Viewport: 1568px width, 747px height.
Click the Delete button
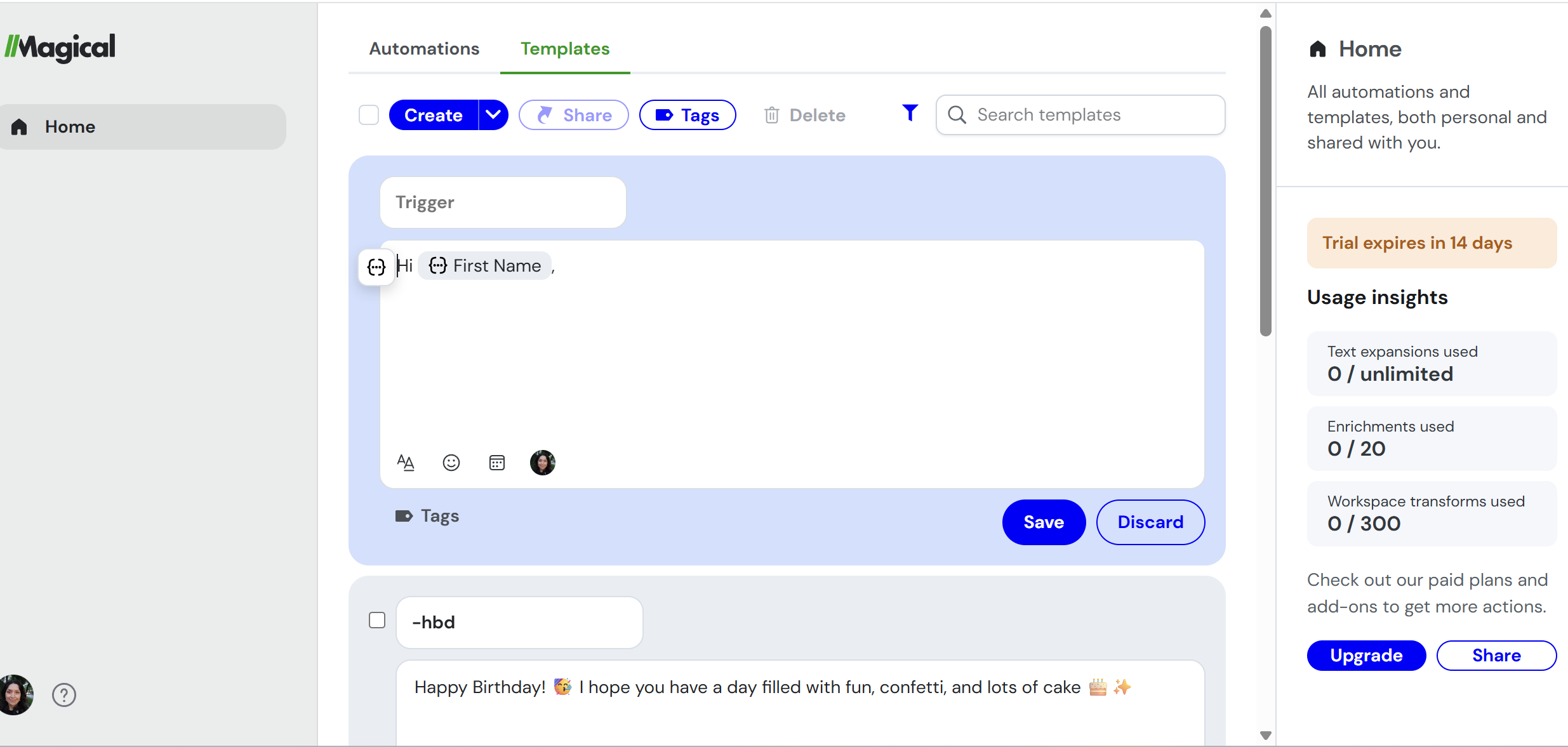tap(804, 115)
